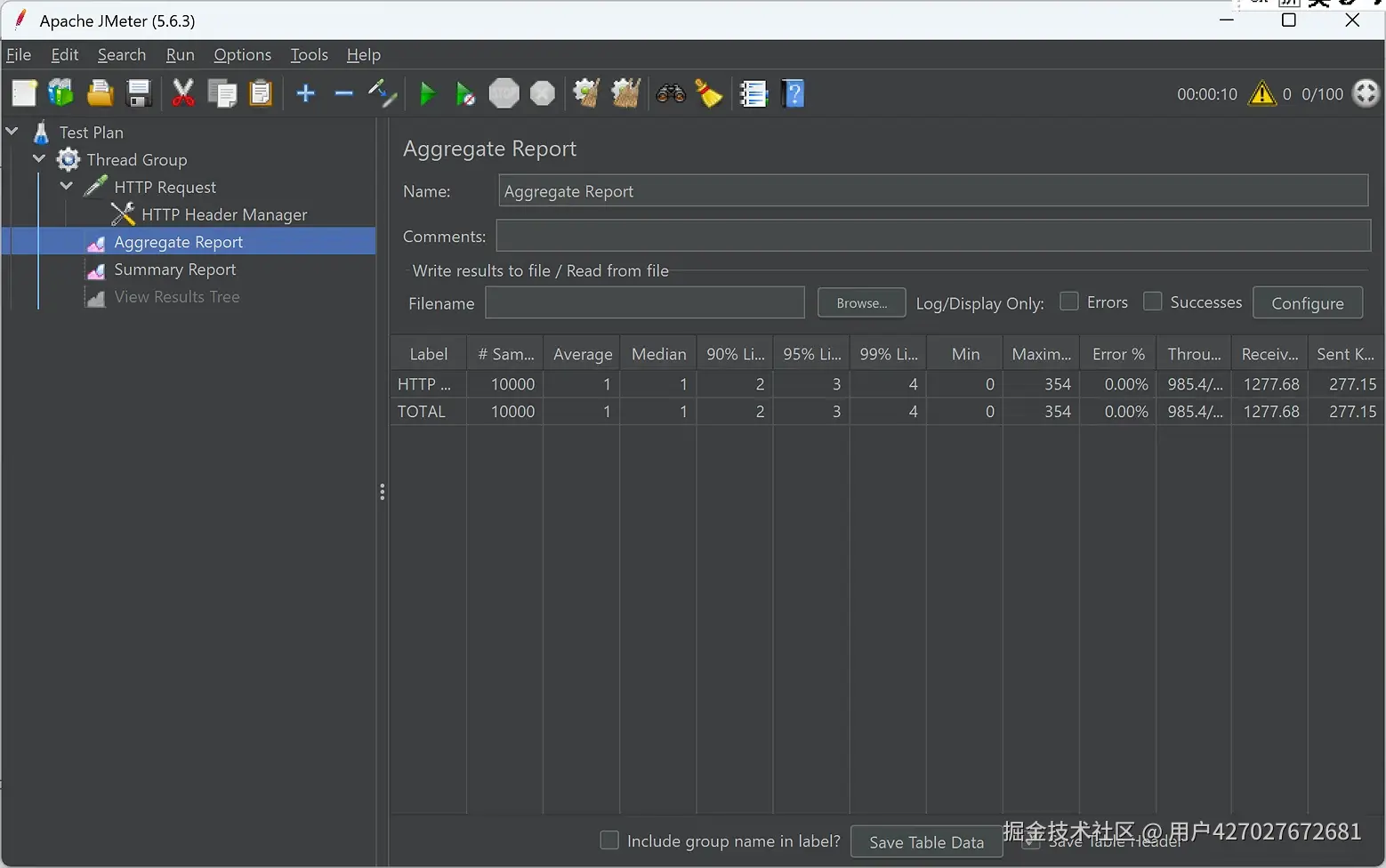
Task: Click the Open file folder icon
Action: [100, 93]
